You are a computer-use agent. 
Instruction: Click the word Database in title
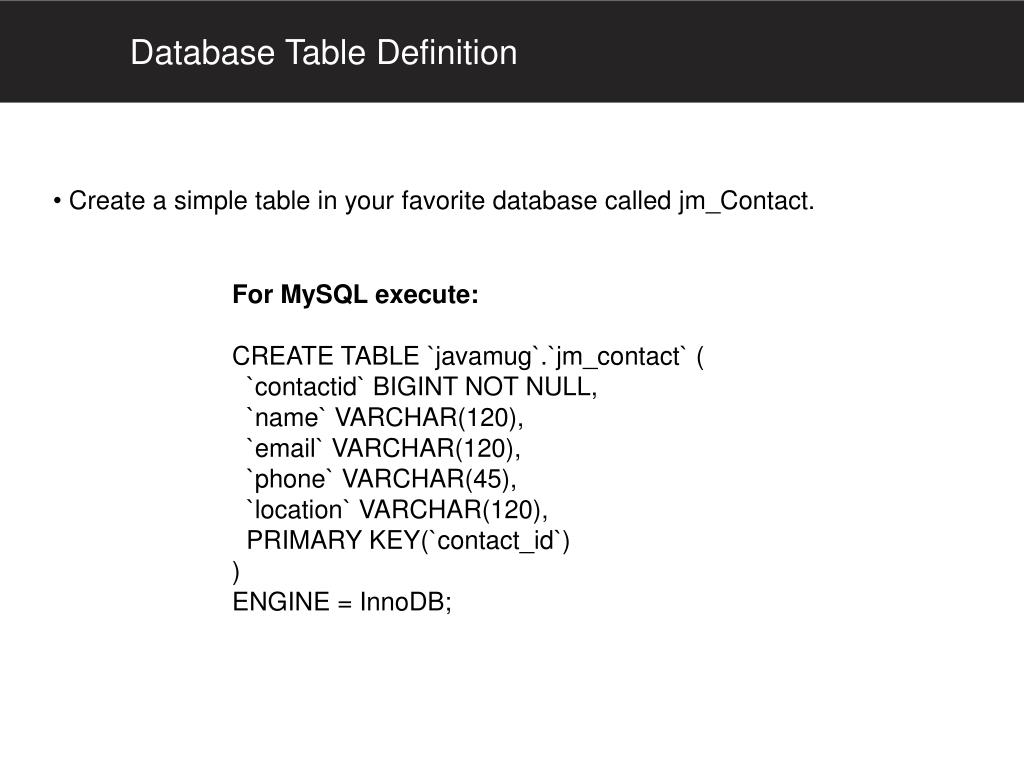[202, 52]
